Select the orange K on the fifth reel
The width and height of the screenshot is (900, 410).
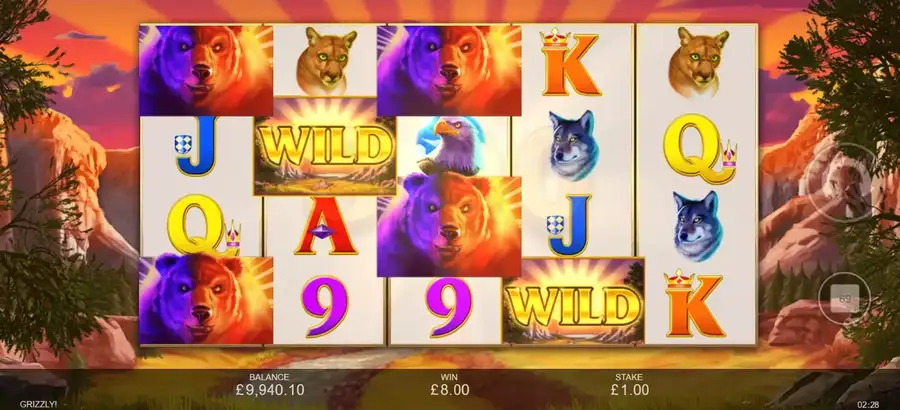[695, 303]
